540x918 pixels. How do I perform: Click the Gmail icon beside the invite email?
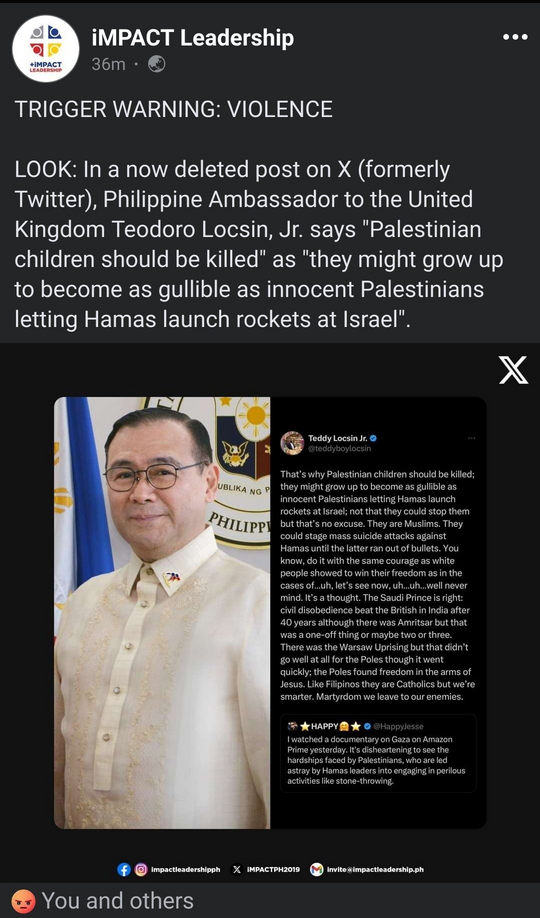click(317, 869)
